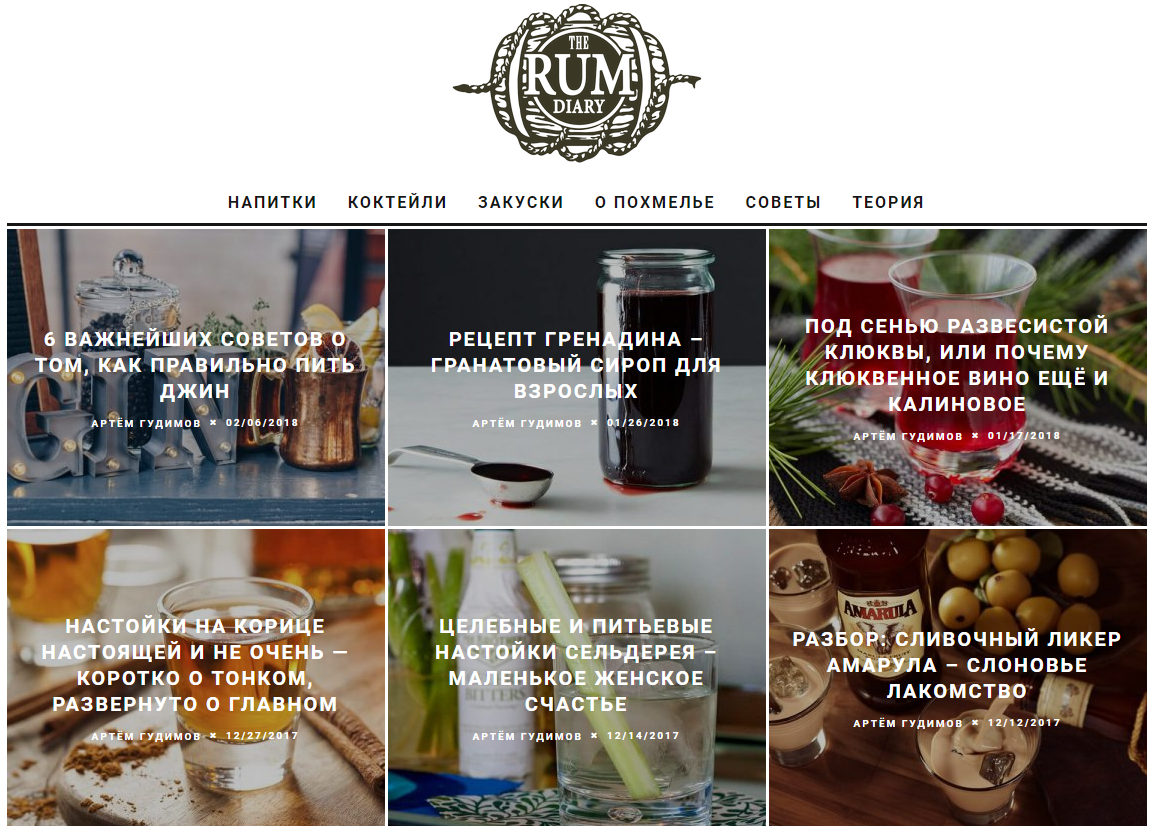This screenshot has width=1155, height=837.
Task: Click author name on the Amarula post
Action: pyautogui.click(x=908, y=724)
